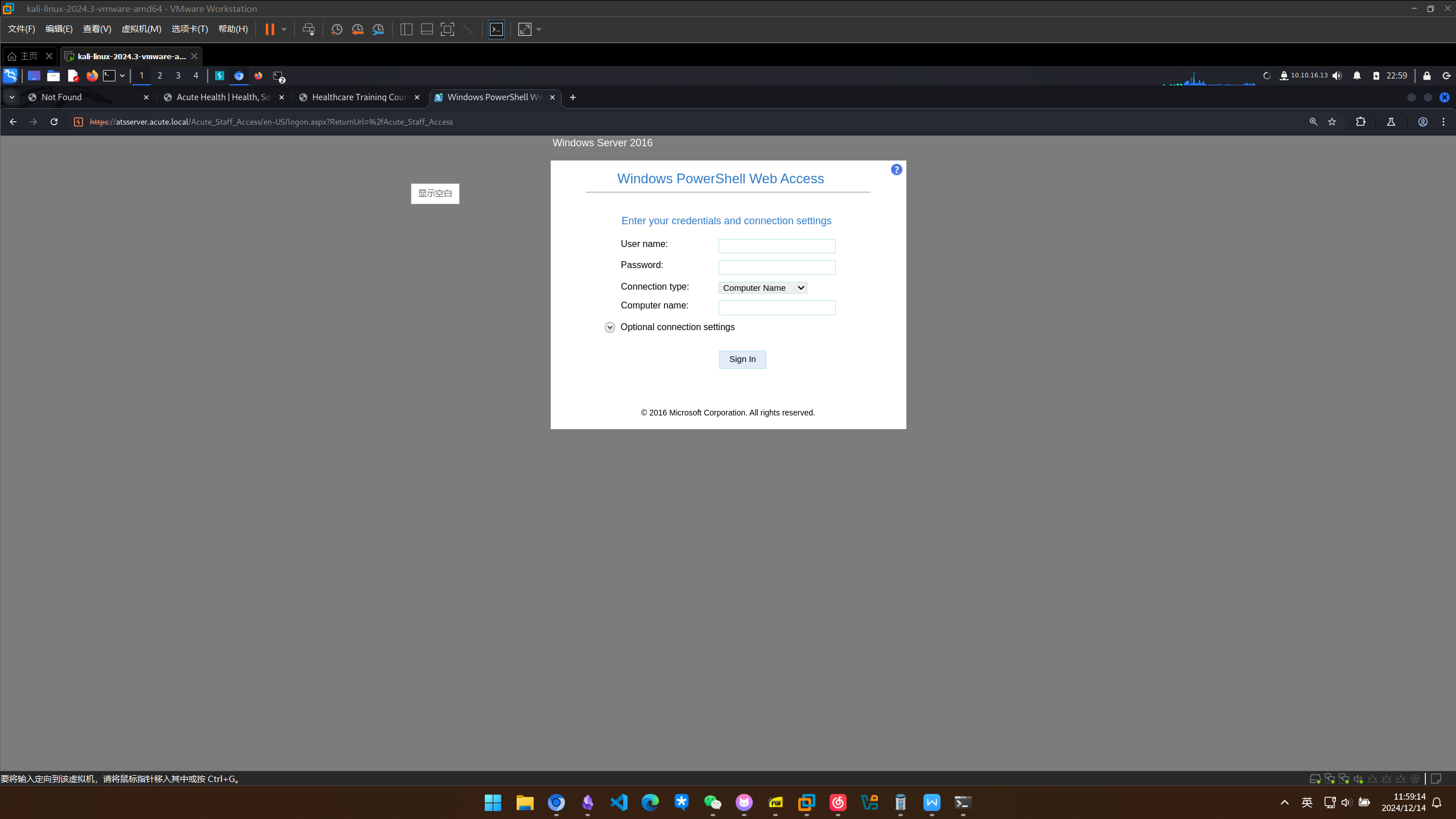Click the 显示空白 button
This screenshot has width=1456, height=819.
[x=435, y=194]
